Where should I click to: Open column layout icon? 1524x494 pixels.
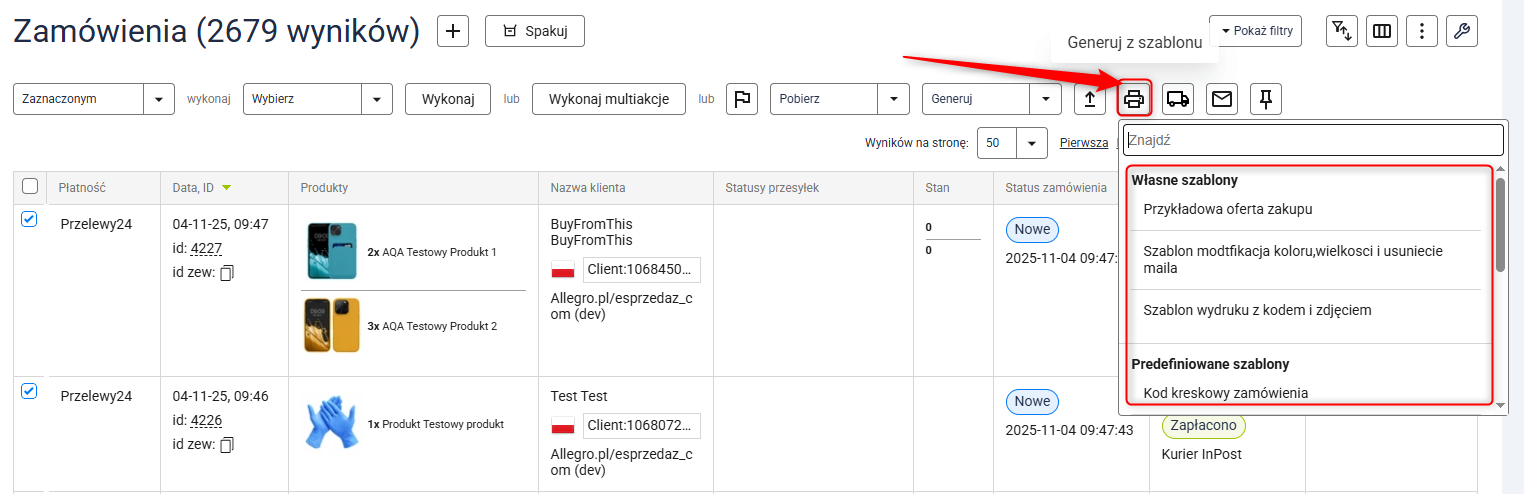pyautogui.click(x=1381, y=31)
